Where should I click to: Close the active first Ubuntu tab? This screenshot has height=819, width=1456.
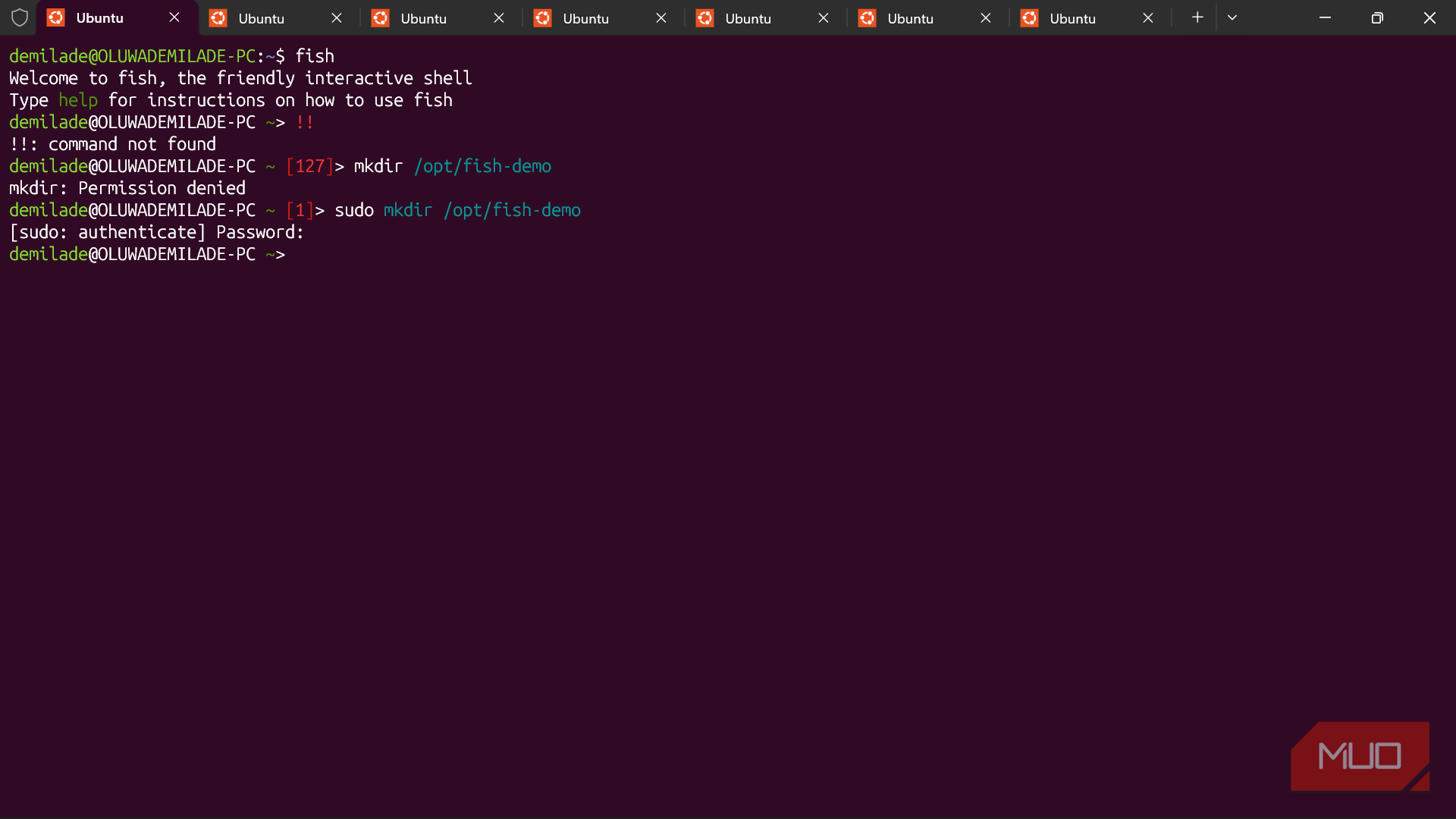pos(174,17)
